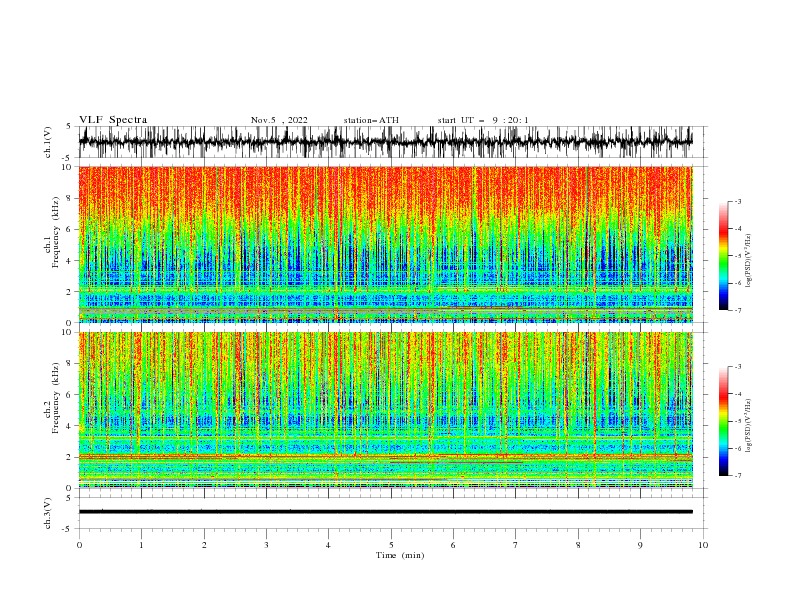Click the ch.2 spectrogram PSD color bar
Viewport: 792px width, 612px height.
[723, 421]
